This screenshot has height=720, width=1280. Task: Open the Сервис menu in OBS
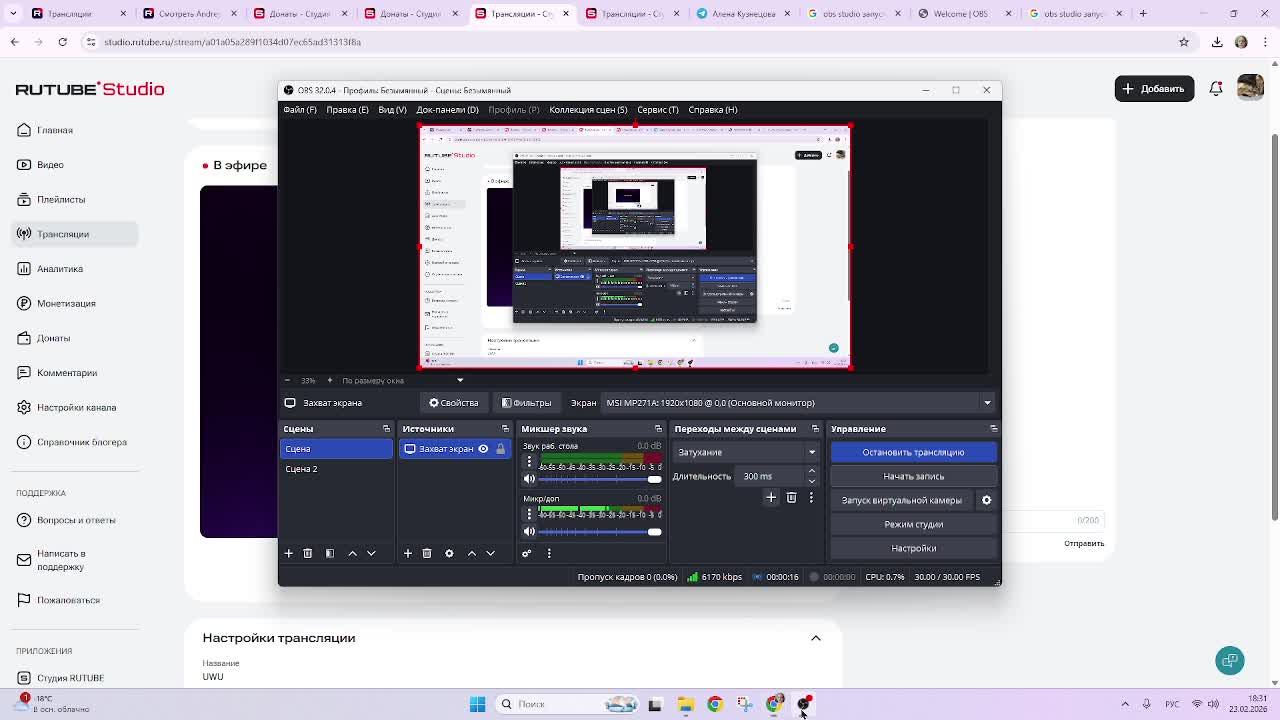pyautogui.click(x=657, y=110)
